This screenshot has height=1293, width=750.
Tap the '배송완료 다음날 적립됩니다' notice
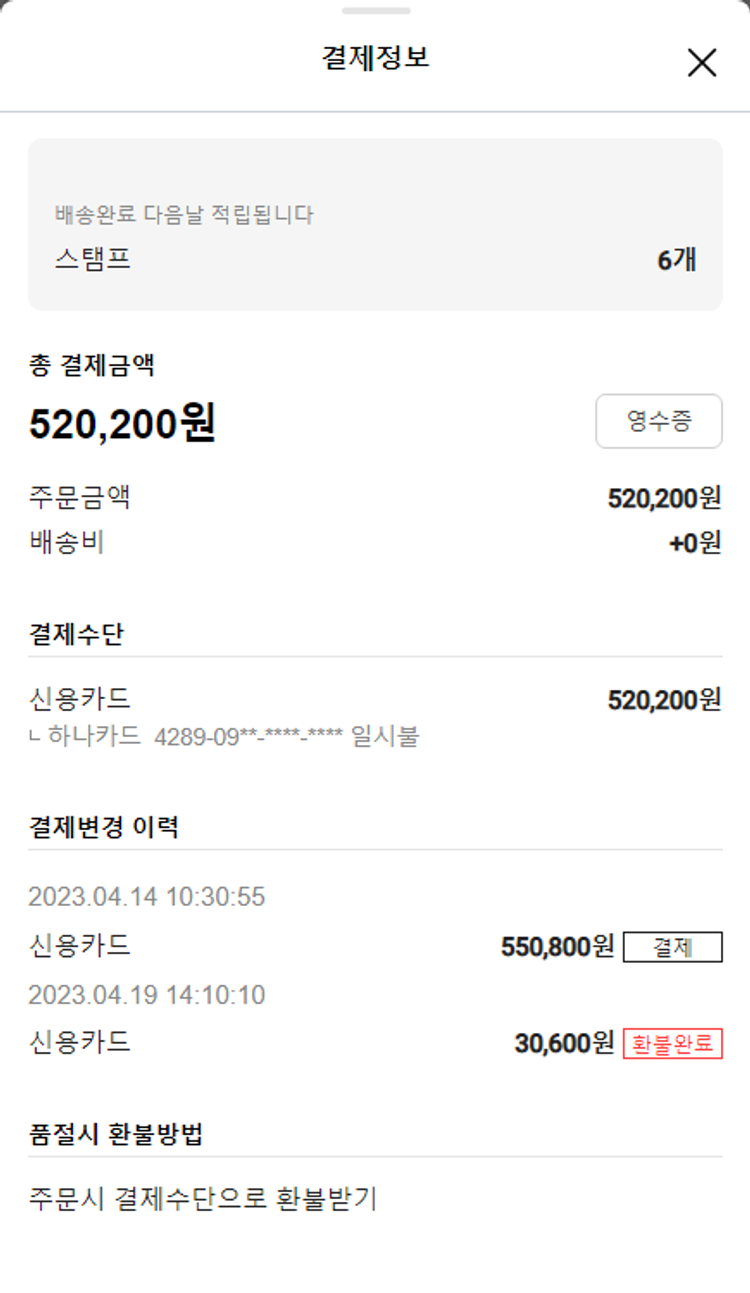(x=184, y=214)
